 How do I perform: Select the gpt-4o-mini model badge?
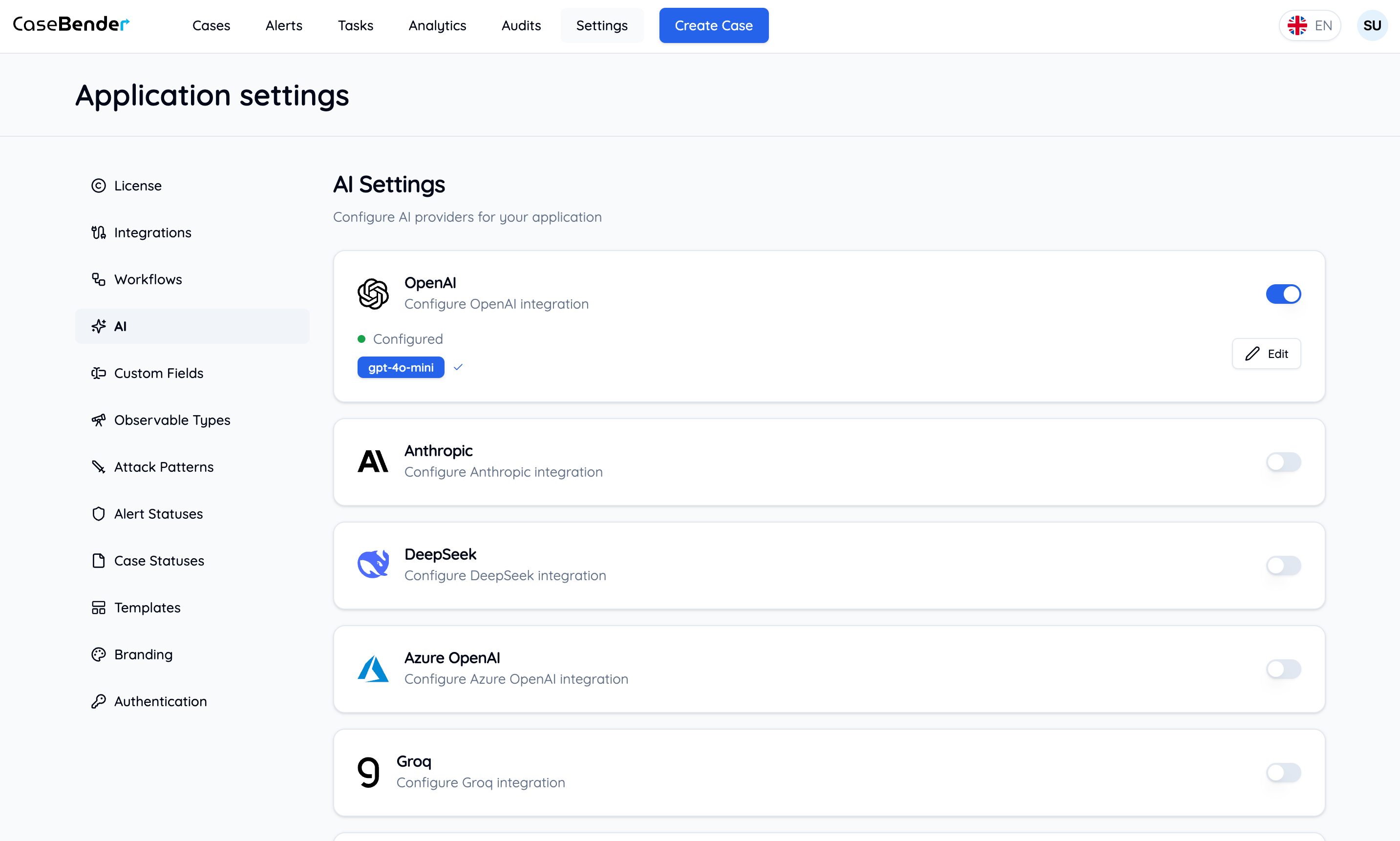(401, 367)
